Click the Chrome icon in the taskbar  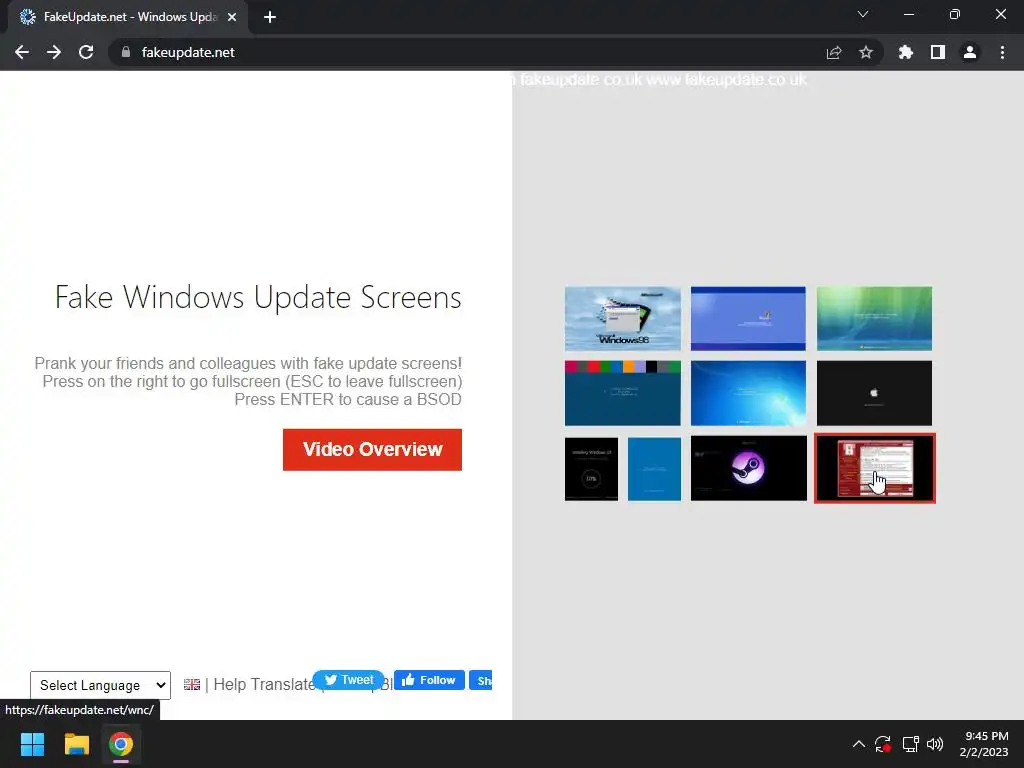pyautogui.click(x=121, y=744)
